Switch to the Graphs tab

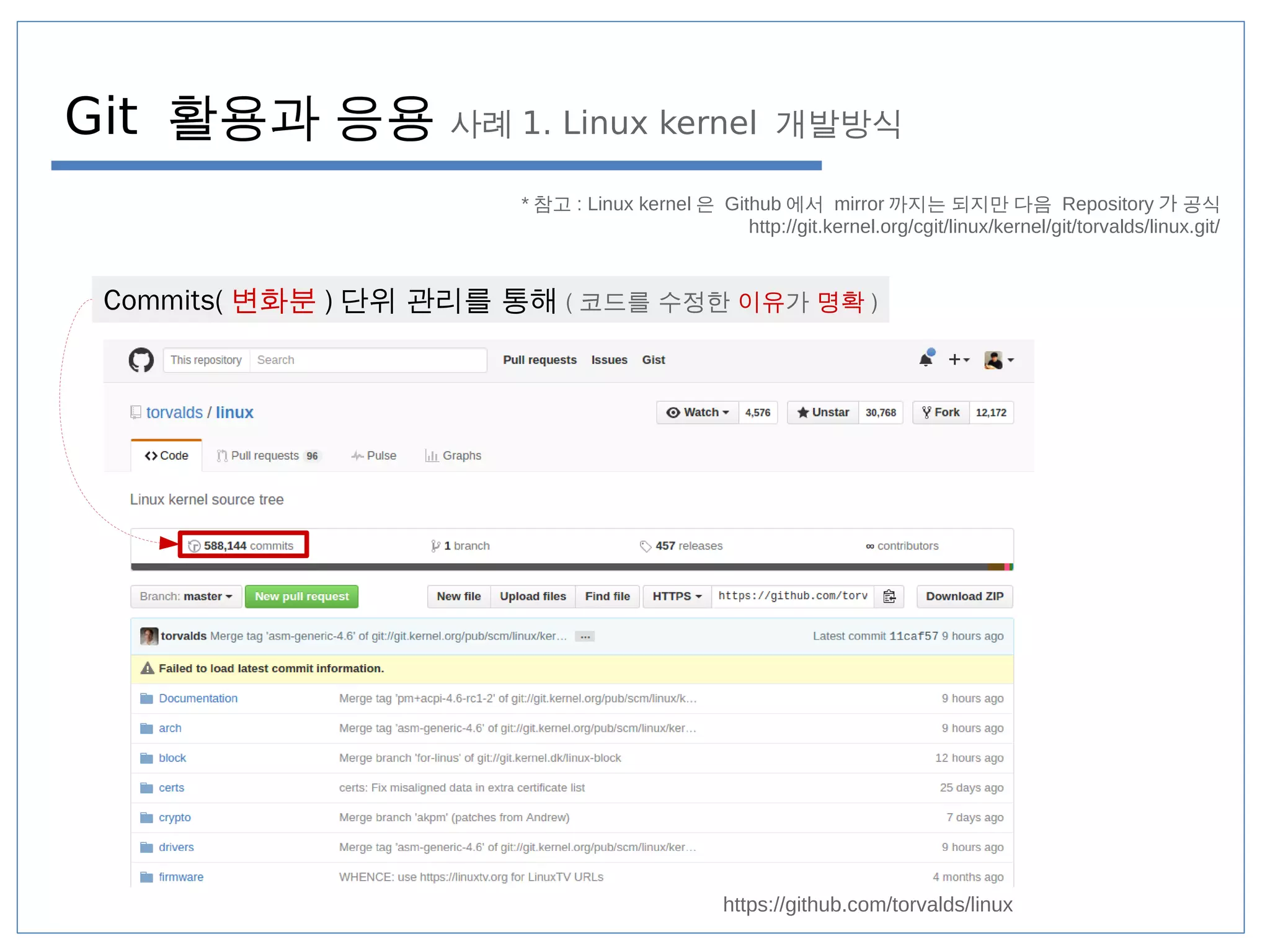[453, 455]
